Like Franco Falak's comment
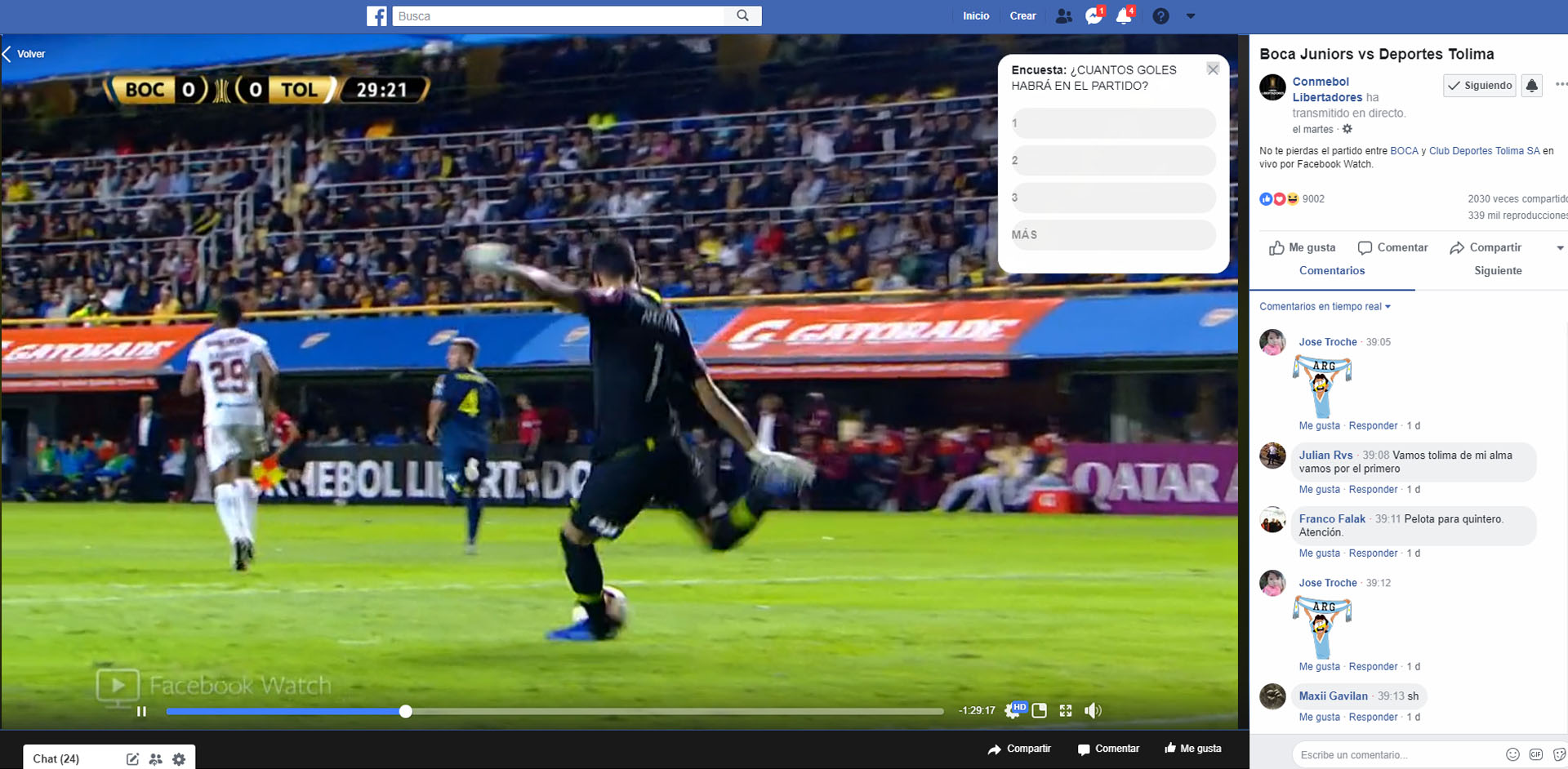The height and width of the screenshot is (769, 1568). tap(1319, 553)
